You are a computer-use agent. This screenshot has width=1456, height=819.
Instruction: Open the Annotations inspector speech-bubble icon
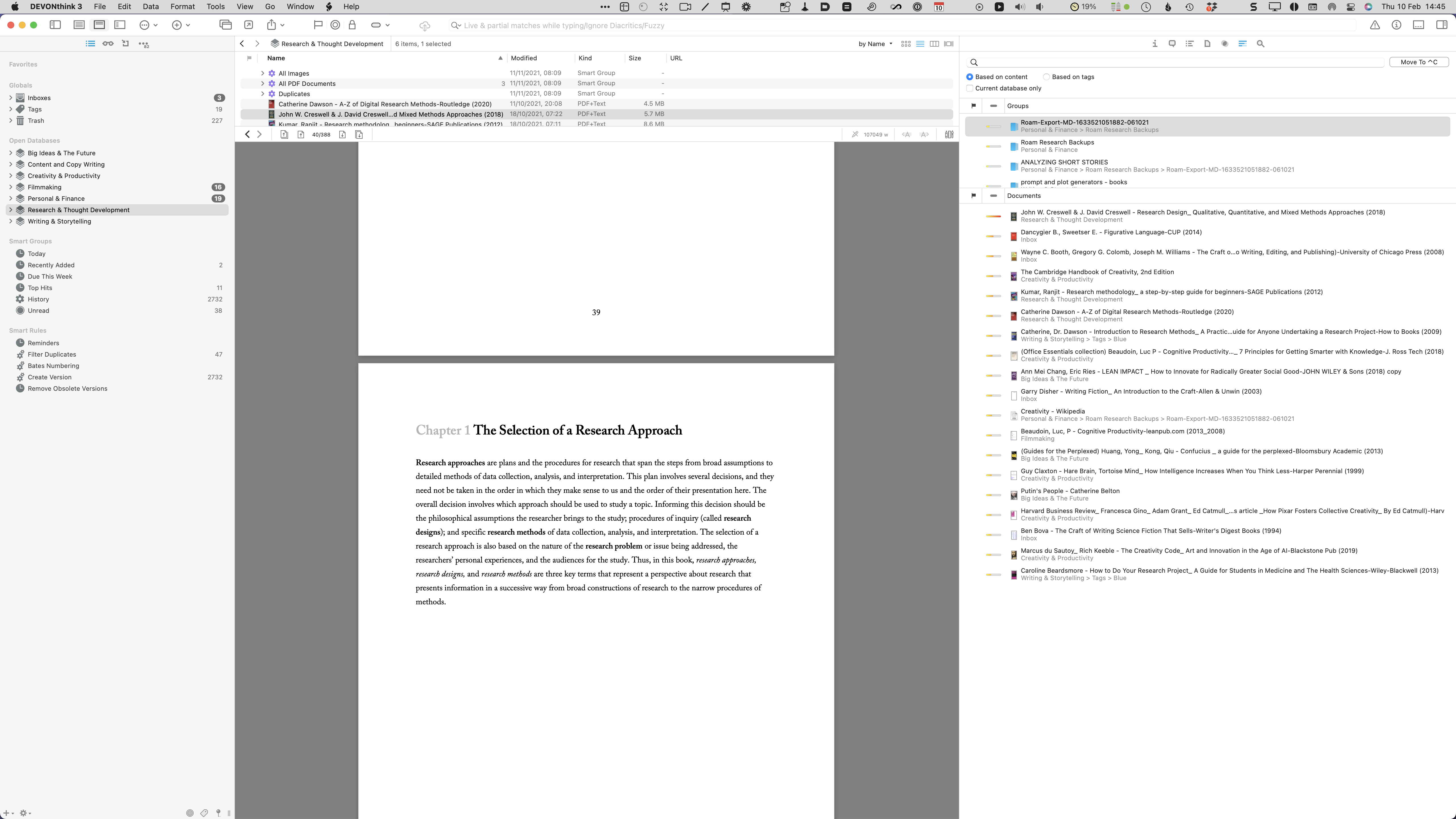(x=1172, y=44)
